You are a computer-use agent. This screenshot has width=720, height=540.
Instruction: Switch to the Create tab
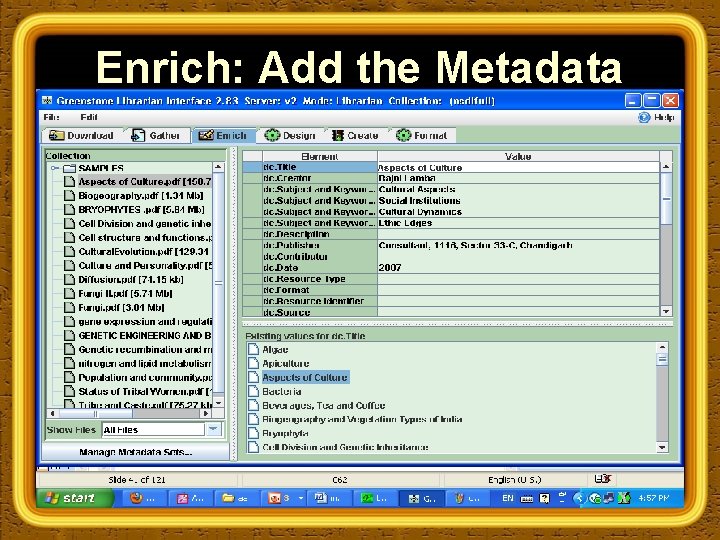pos(356,135)
